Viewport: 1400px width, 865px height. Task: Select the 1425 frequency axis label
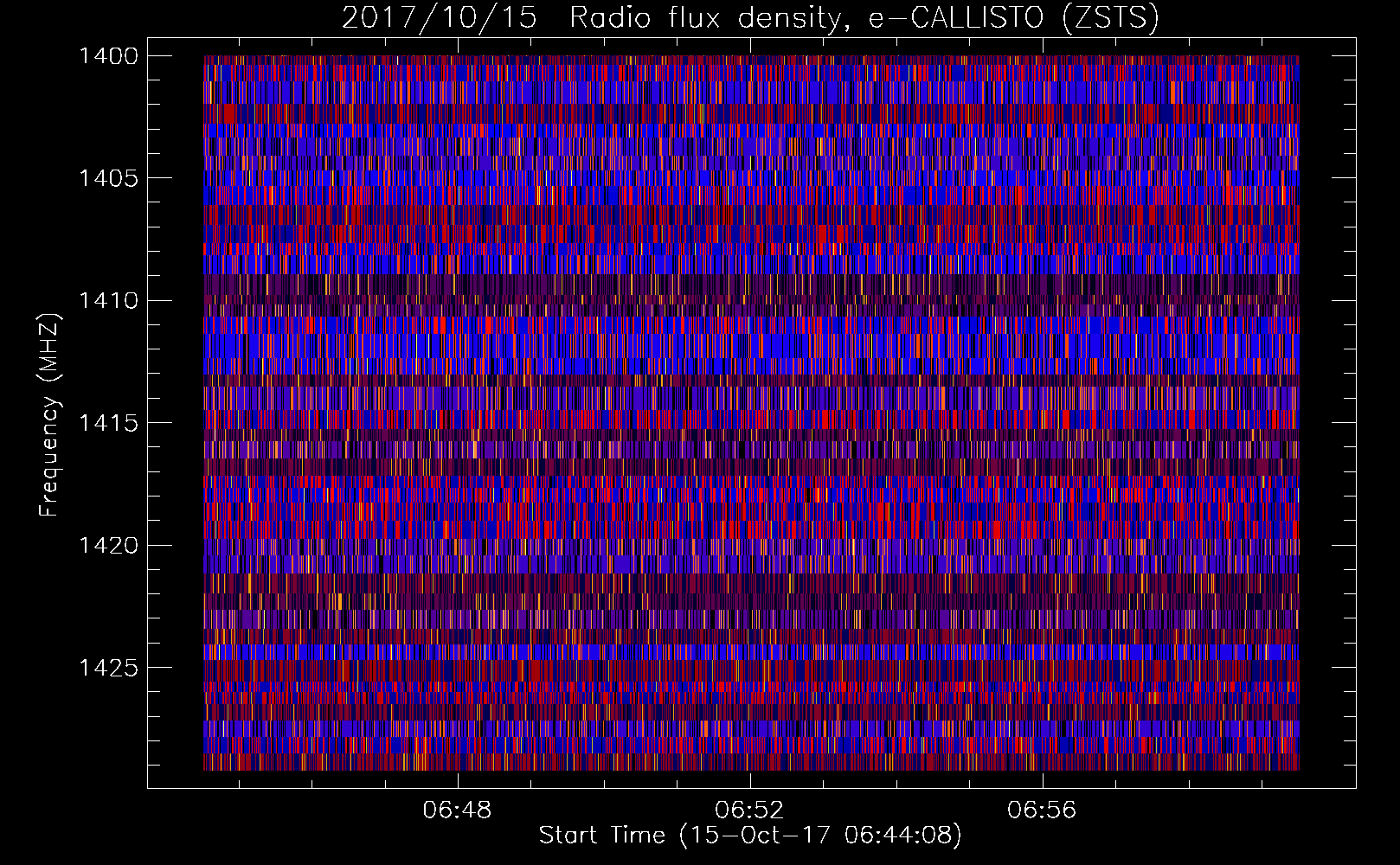[x=108, y=668]
